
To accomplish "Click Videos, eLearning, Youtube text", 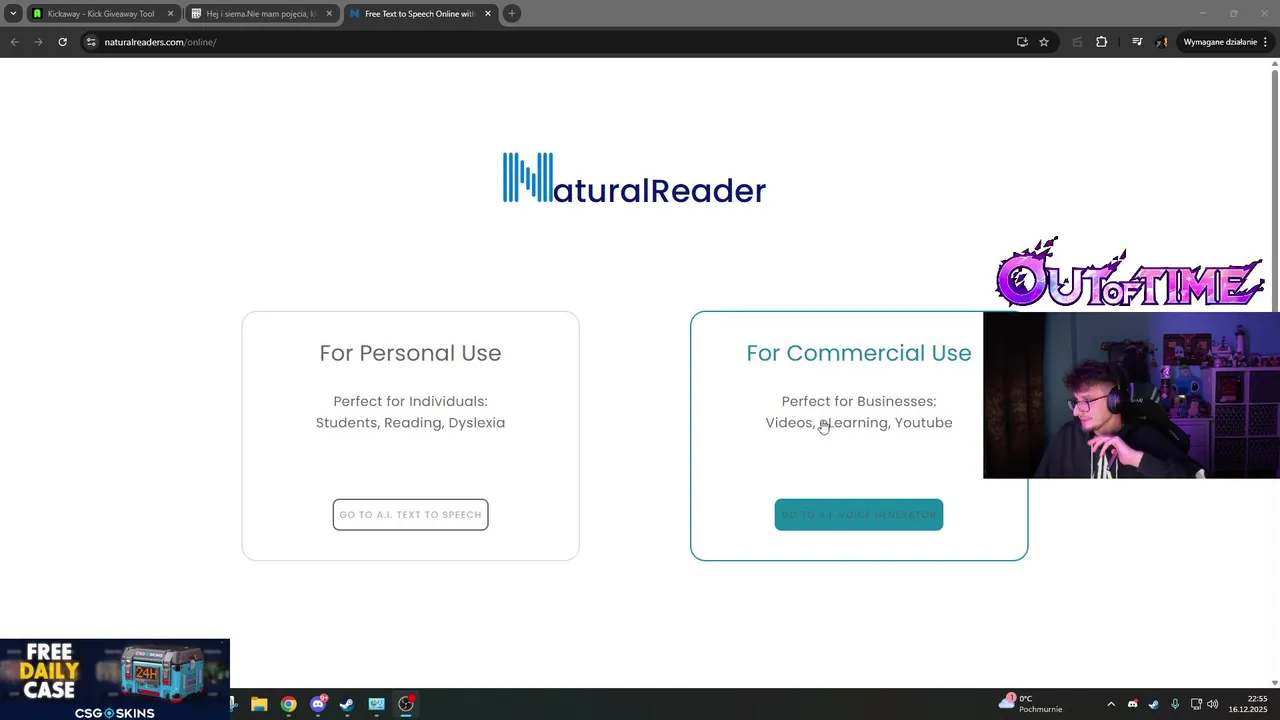I will point(858,423).
